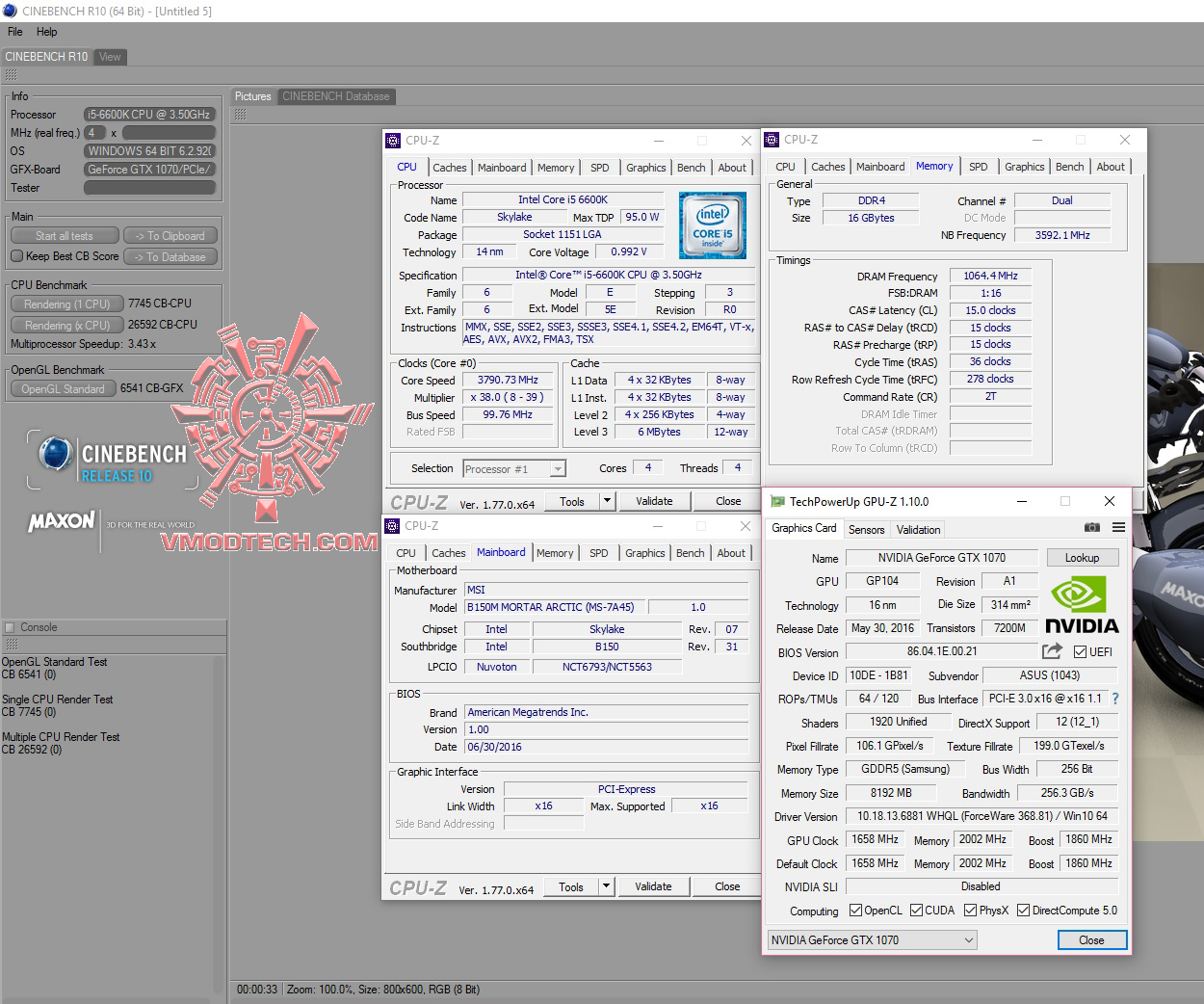
Task: Click the Multiple CPU Render Test console entry
Action: (61, 743)
